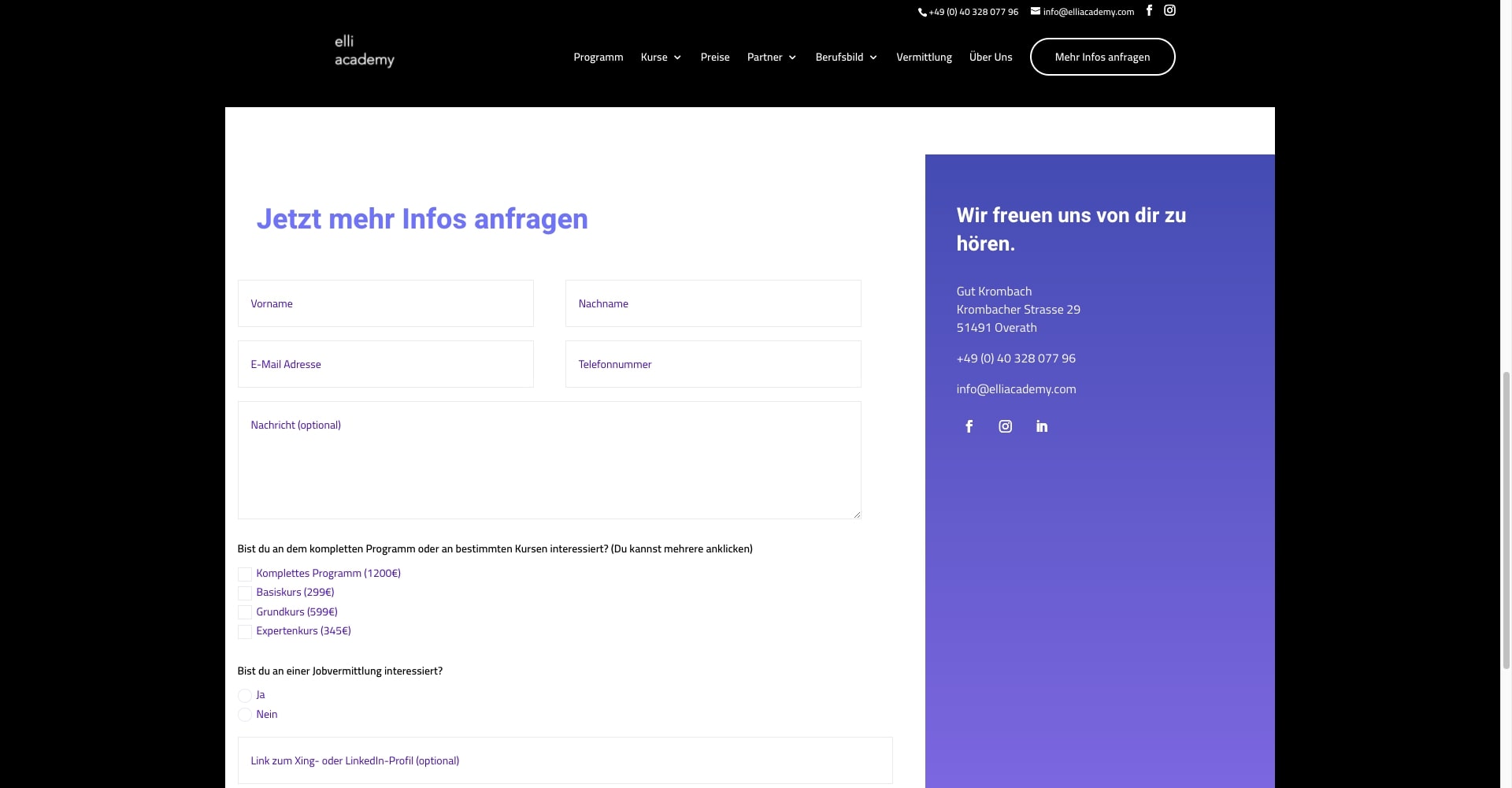Go to elli academy logo homepage

point(364,50)
